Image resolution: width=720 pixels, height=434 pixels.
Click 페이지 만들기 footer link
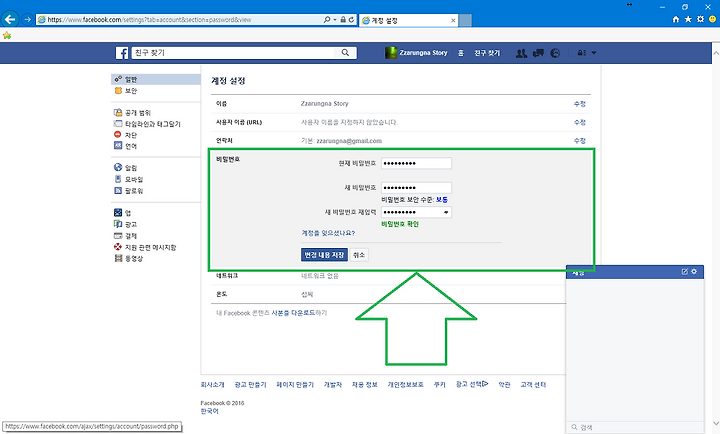(x=295, y=384)
